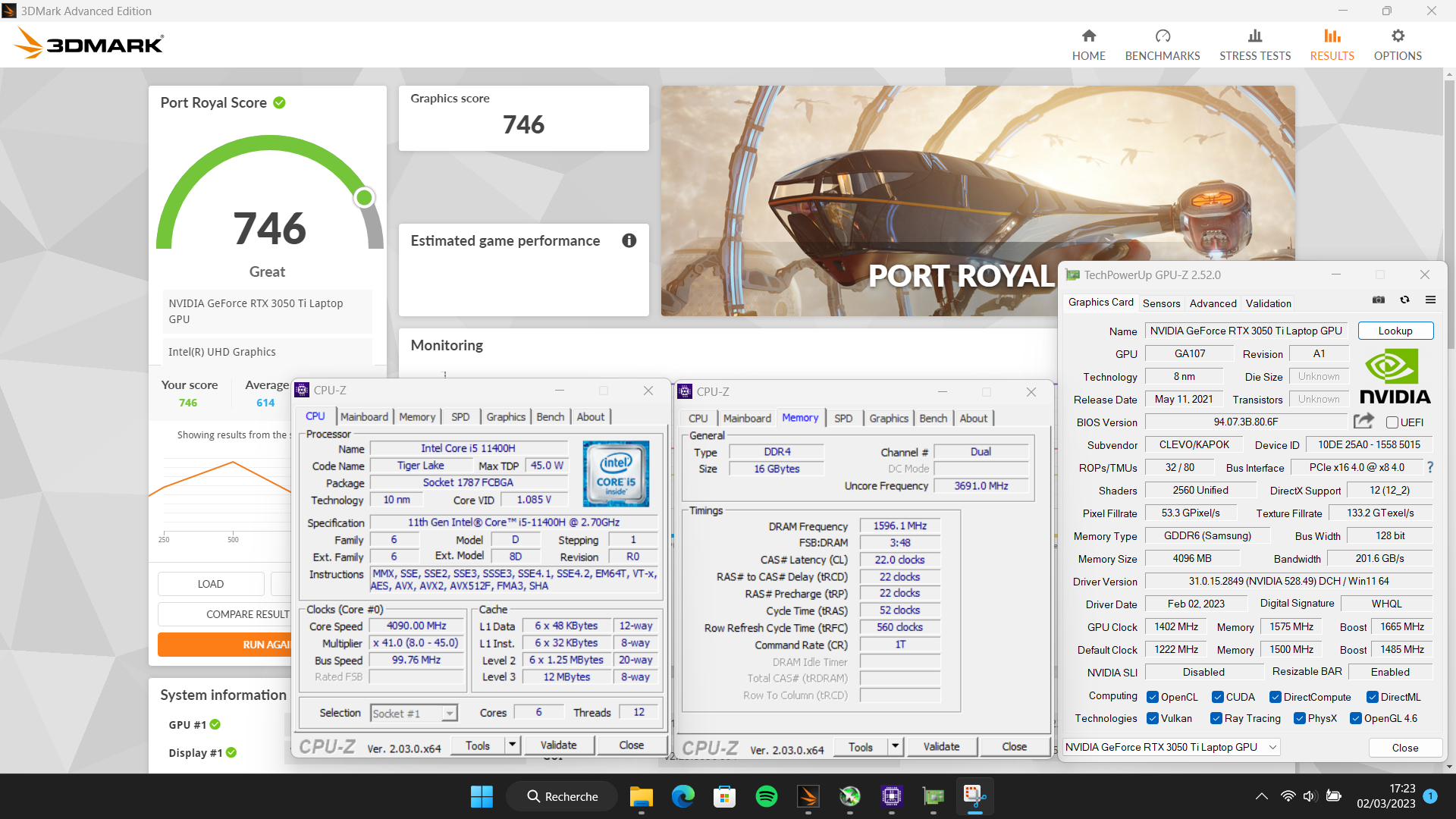This screenshot has height=819, width=1456.
Task: Click the RESULTS nav item in 3DMark
Action: pyautogui.click(x=1332, y=45)
